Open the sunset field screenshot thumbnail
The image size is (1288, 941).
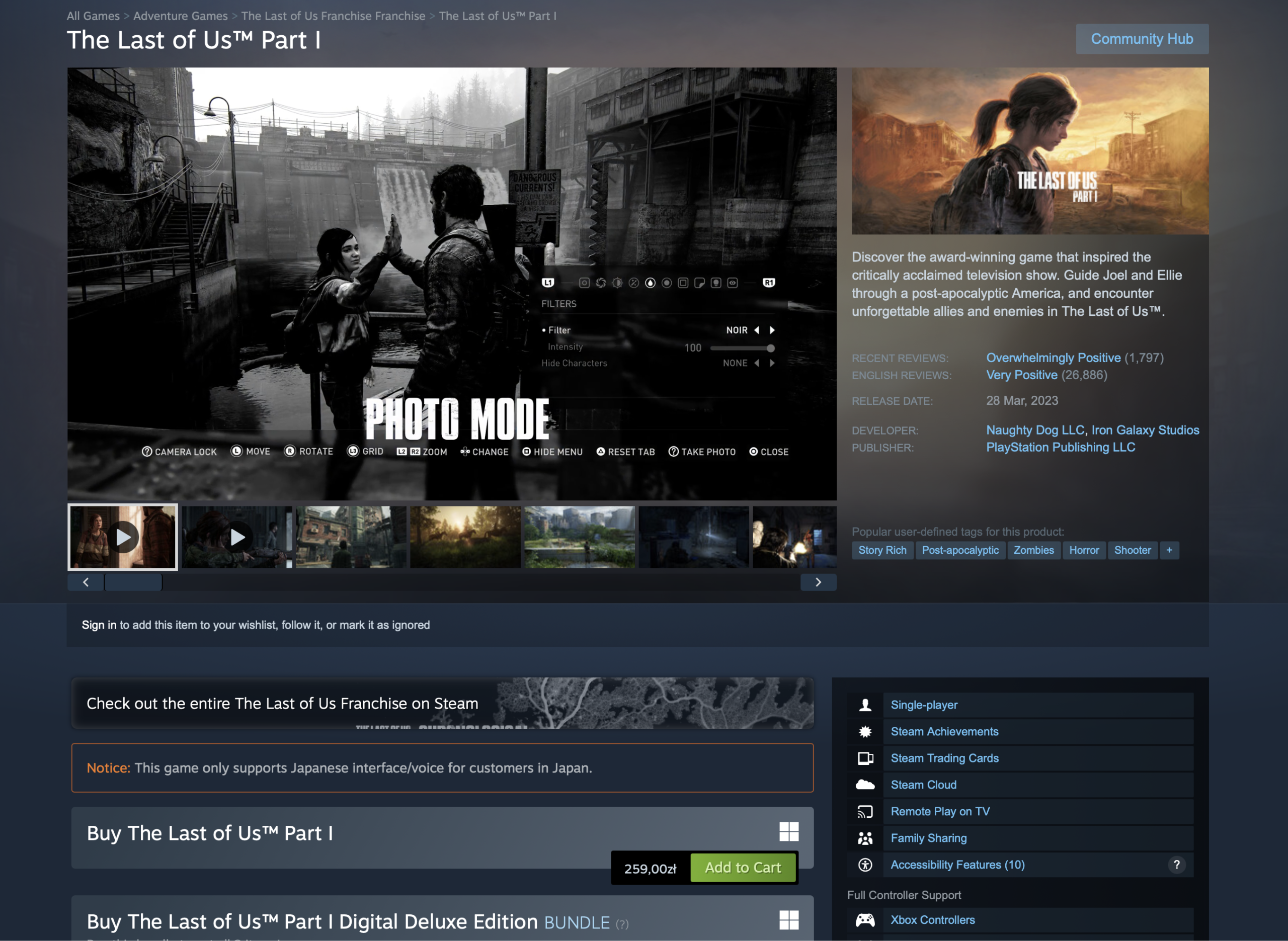[465, 537]
